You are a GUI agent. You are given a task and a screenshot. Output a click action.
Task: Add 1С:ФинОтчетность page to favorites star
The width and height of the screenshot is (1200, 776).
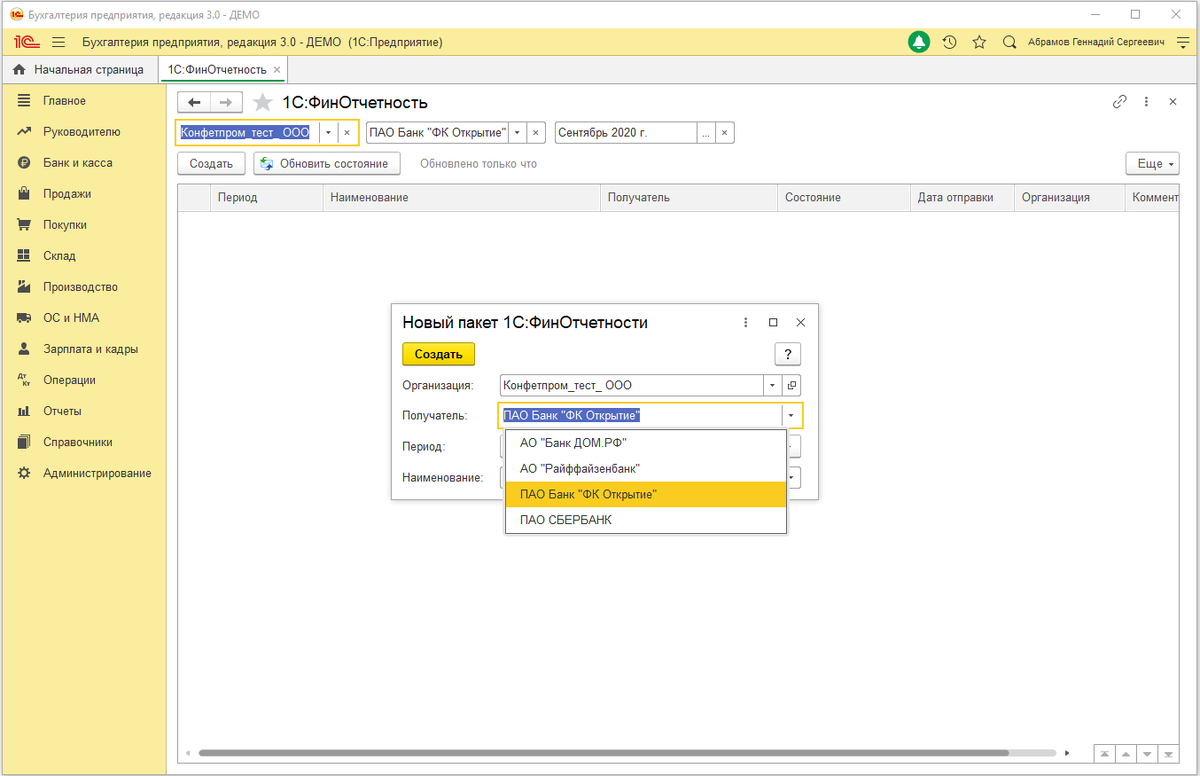point(263,102)
